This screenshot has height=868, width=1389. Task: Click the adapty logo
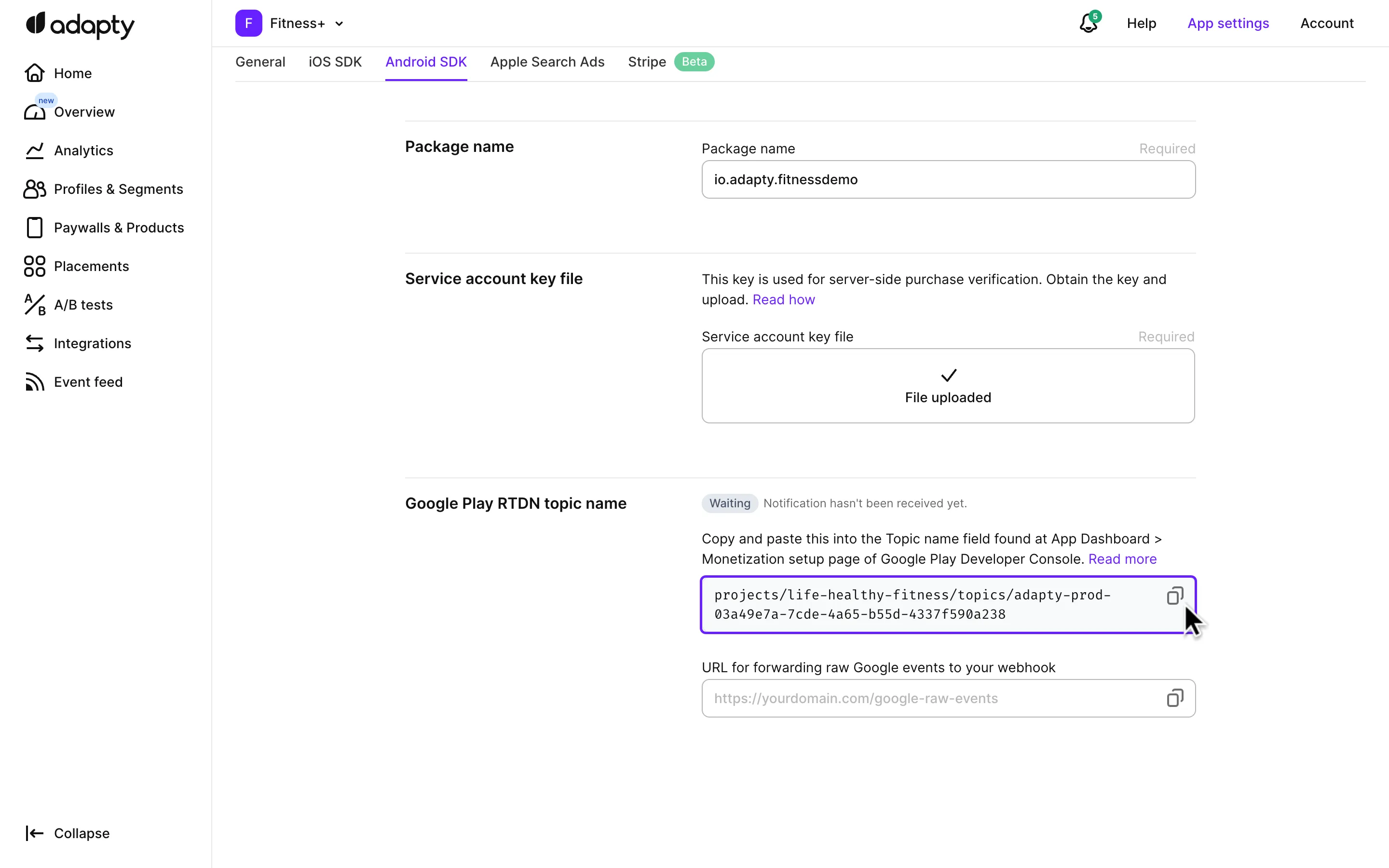click(x=81, y=25)
